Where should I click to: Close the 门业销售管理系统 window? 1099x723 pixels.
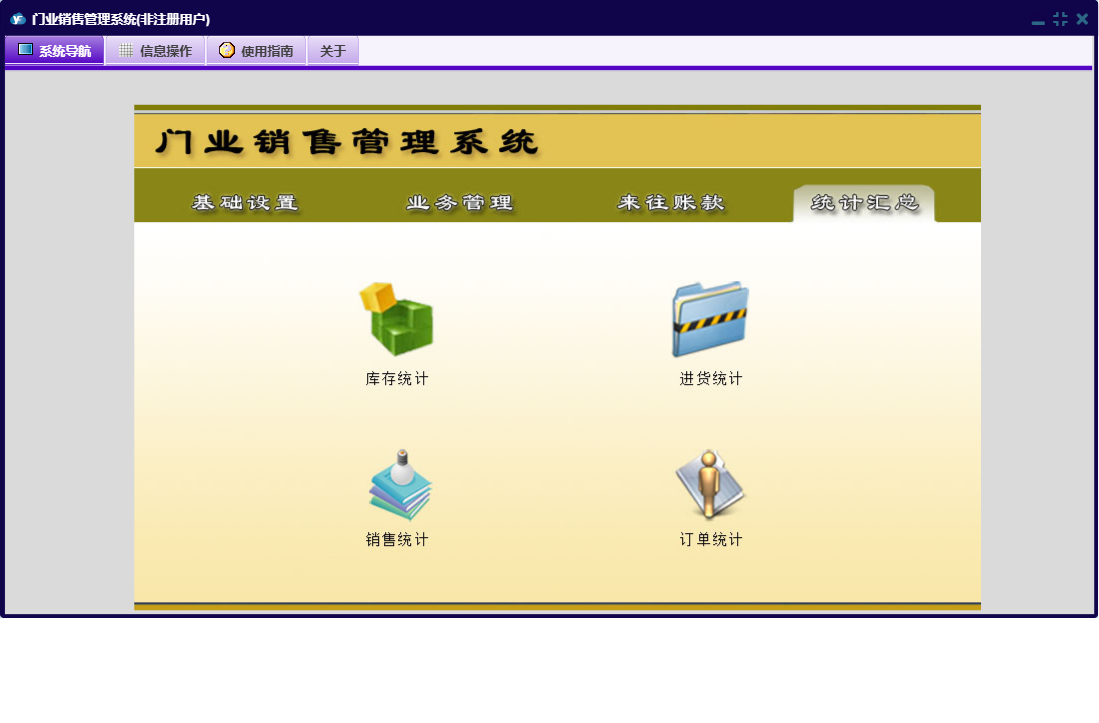click(x=1082, y=19)
